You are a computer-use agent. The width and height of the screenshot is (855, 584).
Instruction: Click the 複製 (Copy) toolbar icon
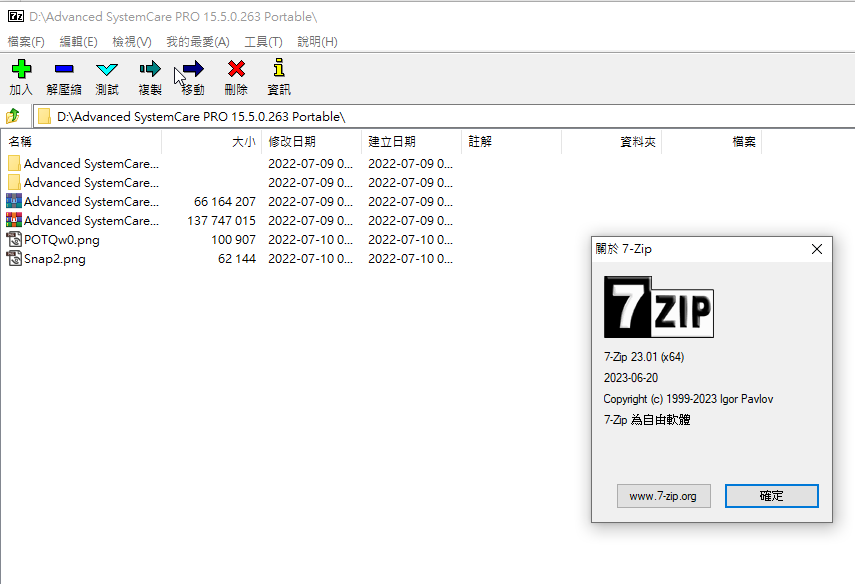[149, 76]
